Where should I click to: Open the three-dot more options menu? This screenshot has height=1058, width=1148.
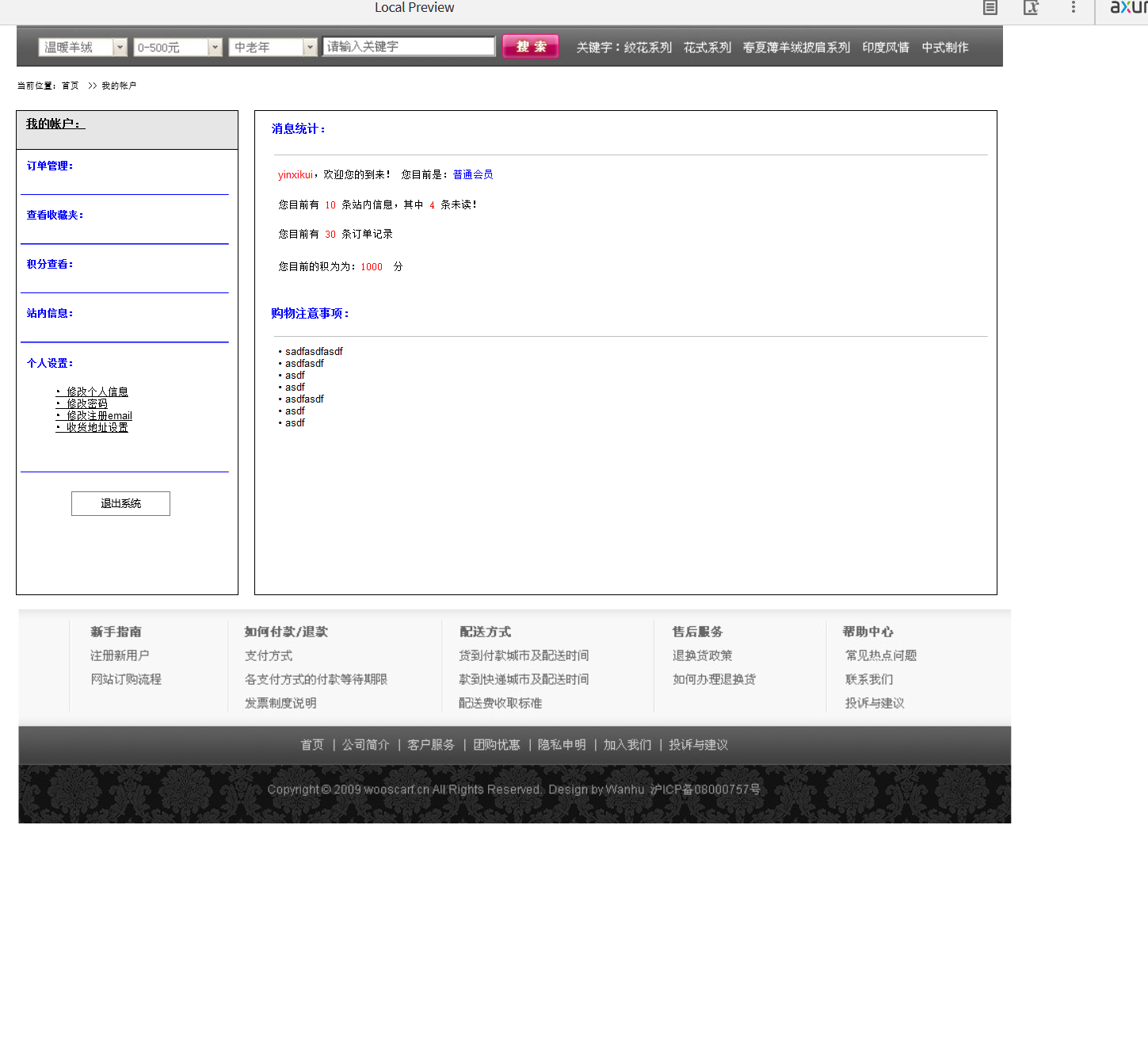(x=1074, y=7)
